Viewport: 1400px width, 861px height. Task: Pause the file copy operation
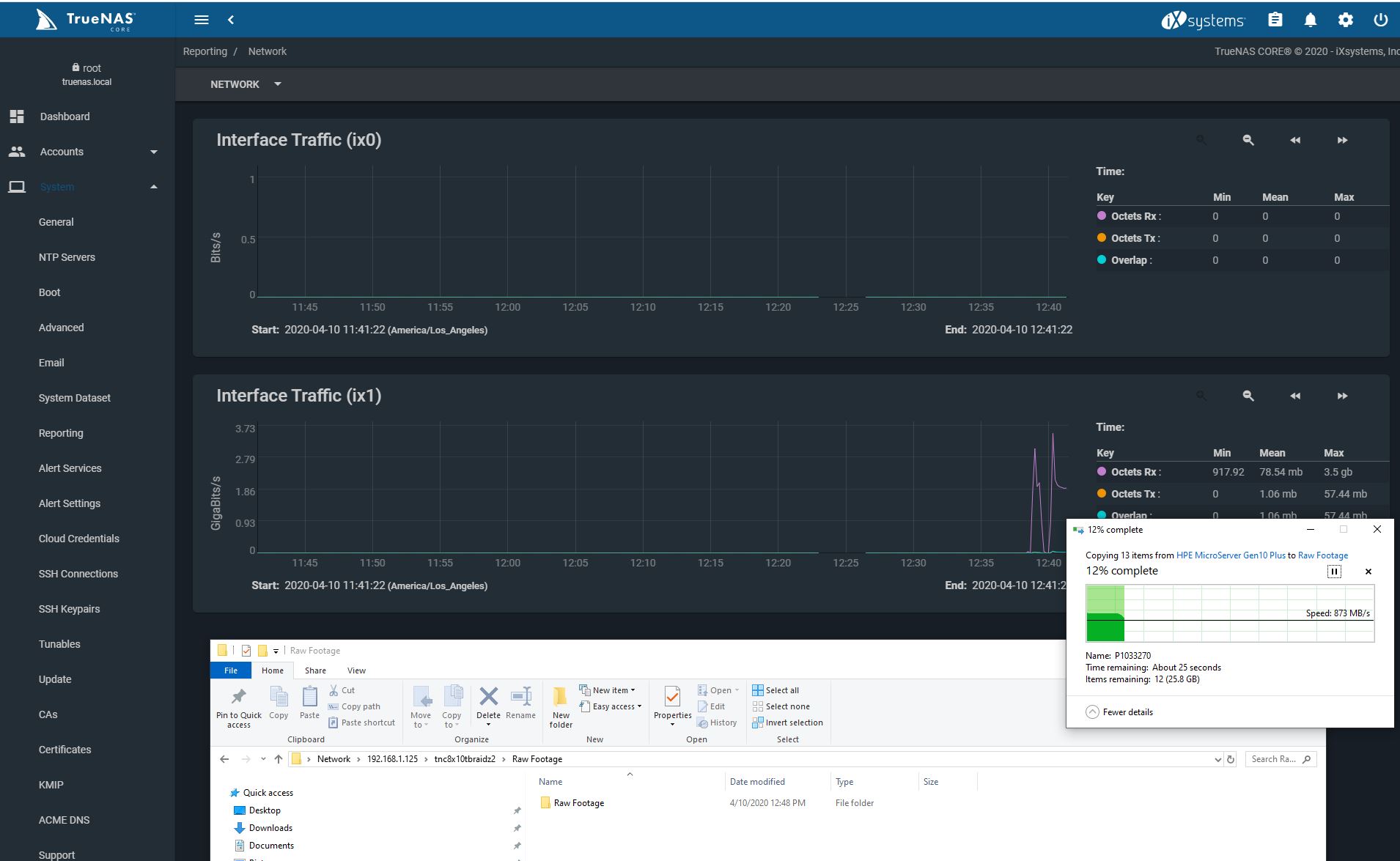pyautogui.click(x=1334, y=572)
